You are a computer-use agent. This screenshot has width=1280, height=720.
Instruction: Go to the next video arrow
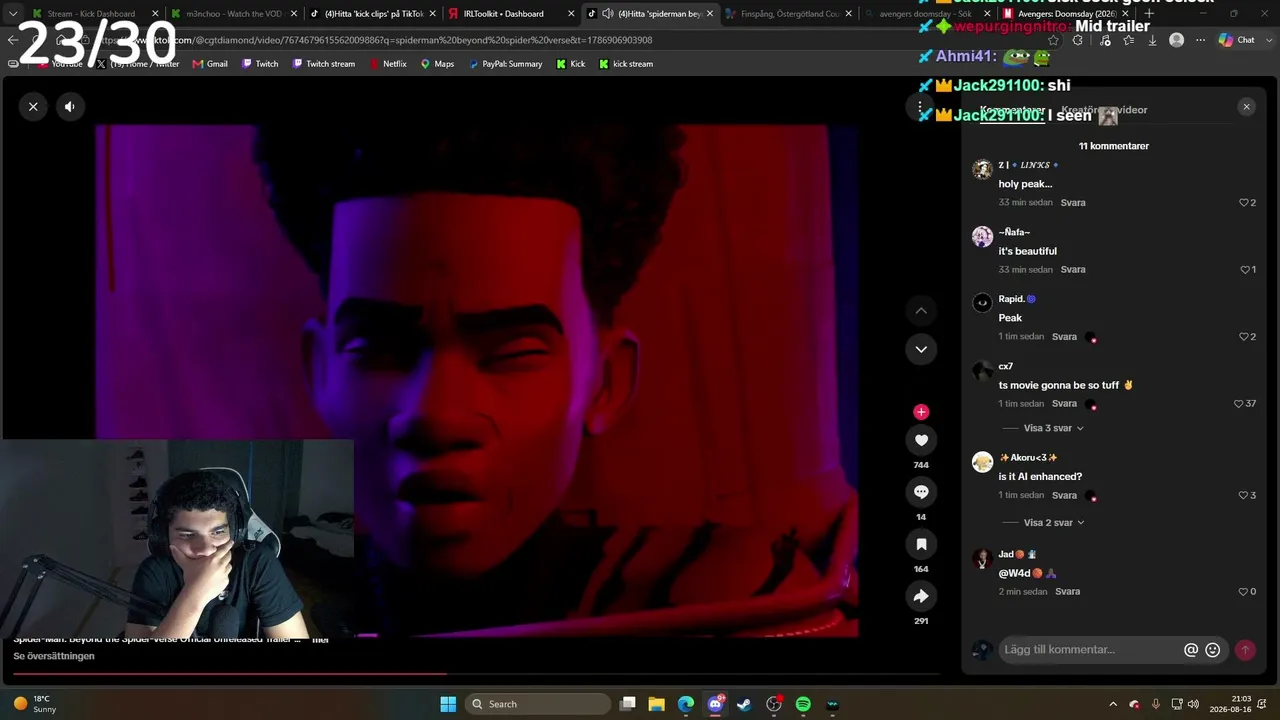[921, 349]
